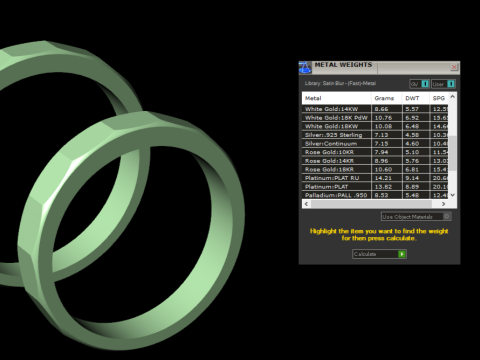
Task: Click the 5.57 DWT value
Action: (412, 109)
